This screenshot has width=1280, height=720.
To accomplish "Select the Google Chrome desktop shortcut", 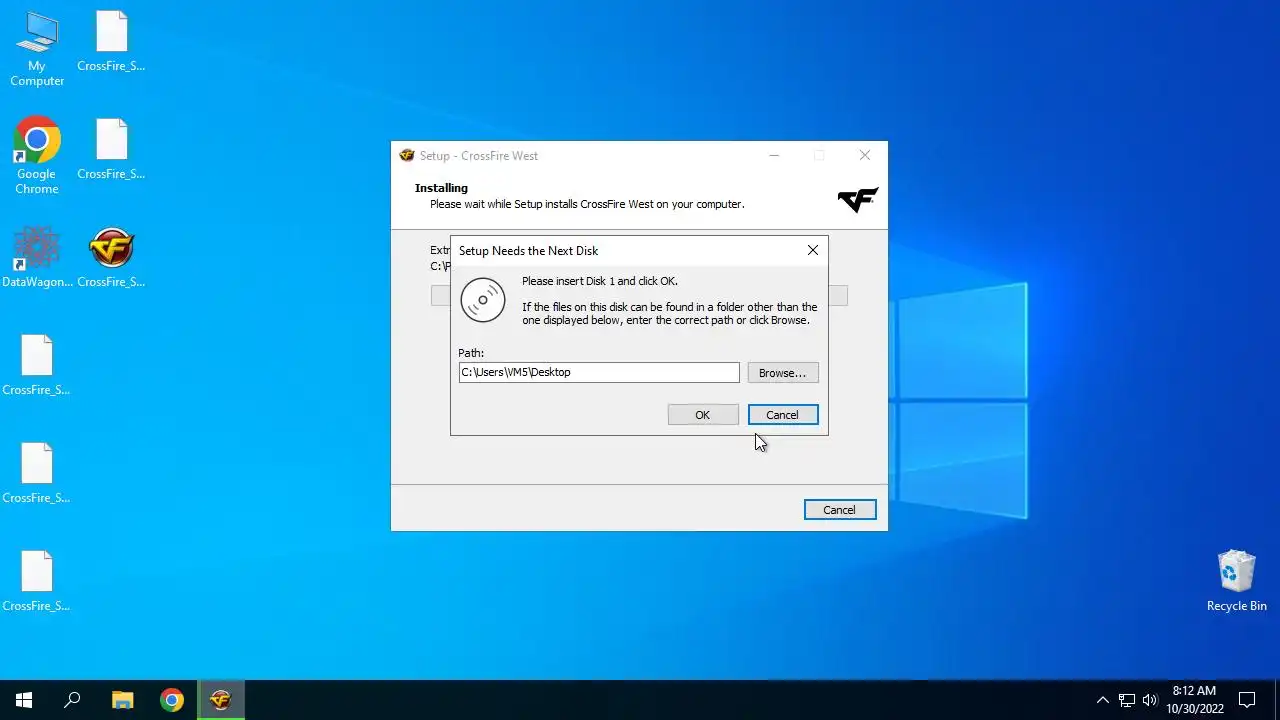I will pyautogui.click(x=37, y=157).
